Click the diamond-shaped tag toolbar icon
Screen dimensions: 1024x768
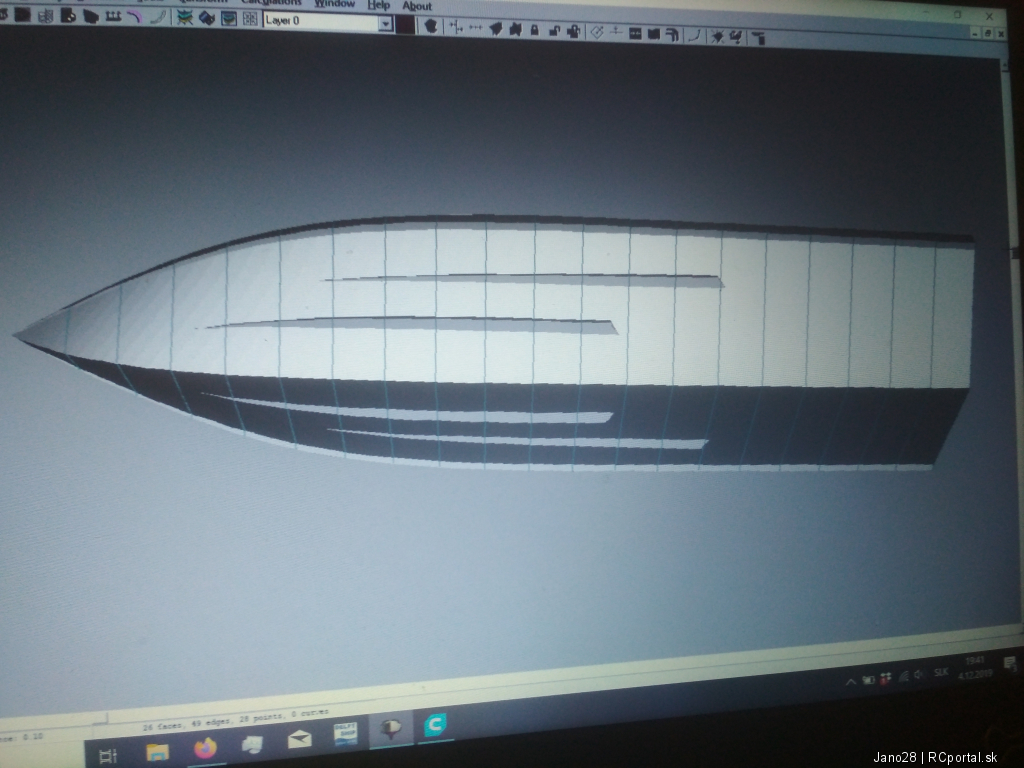(x=596, y=31)
